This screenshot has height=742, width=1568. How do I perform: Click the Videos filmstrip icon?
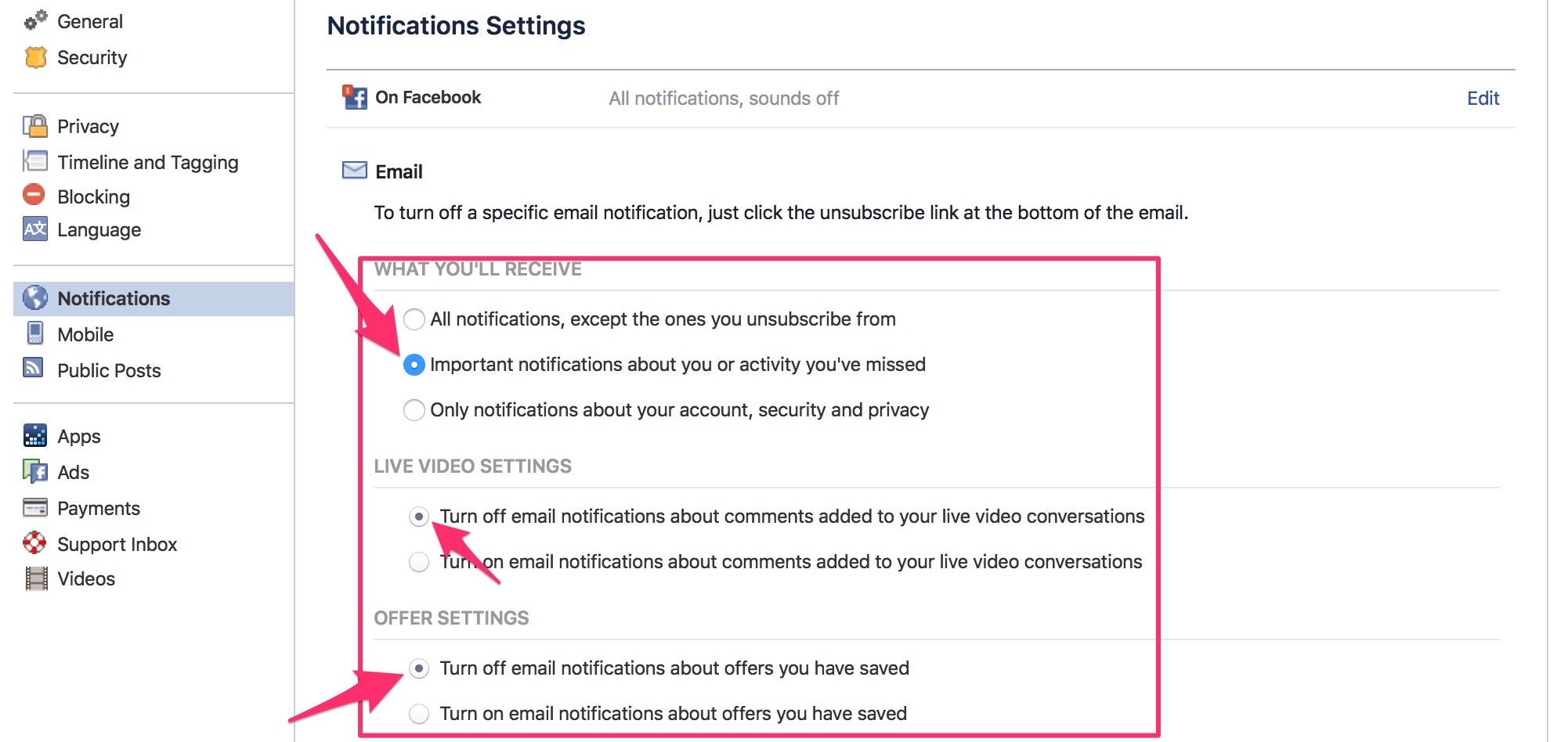(x=36, y=578)
